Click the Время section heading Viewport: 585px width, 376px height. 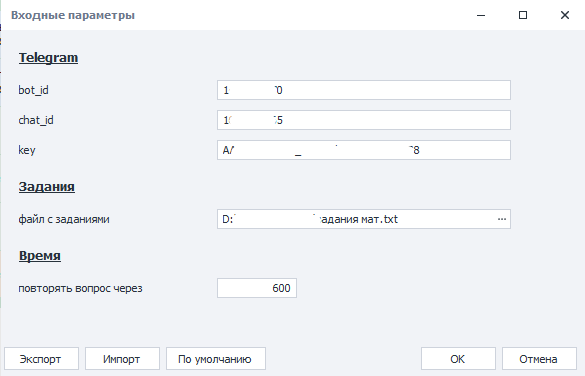tap(40, 256)
